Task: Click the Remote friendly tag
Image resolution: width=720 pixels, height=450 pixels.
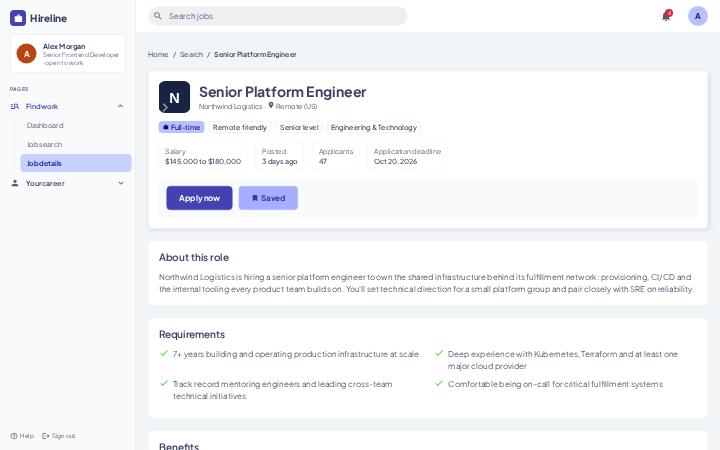Action: 240,127
